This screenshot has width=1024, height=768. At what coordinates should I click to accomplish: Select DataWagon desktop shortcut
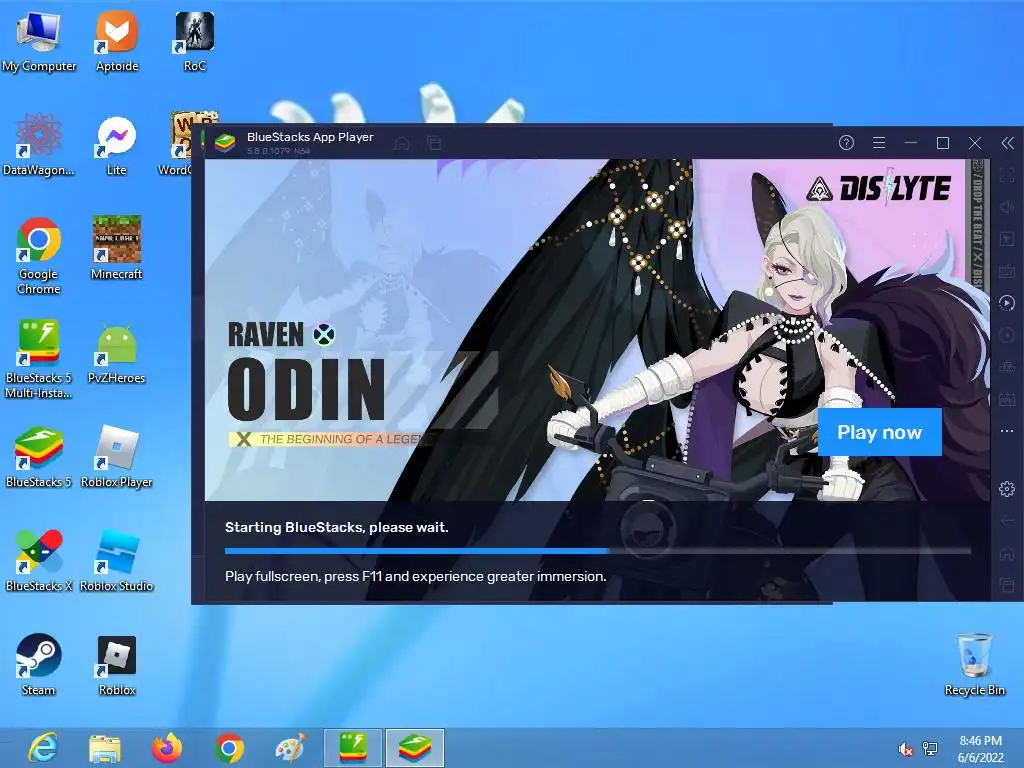(39, 145)
